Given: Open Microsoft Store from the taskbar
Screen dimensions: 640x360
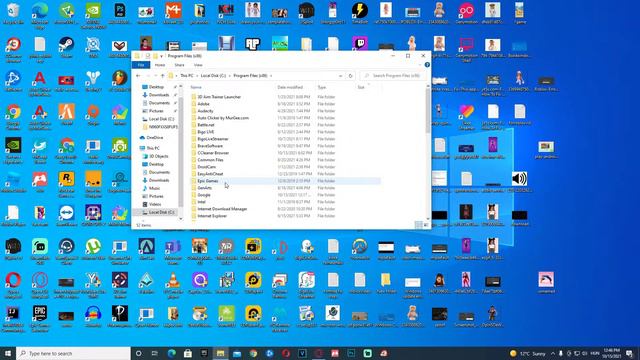Looking at the screenshot, I should pos(188,353).
